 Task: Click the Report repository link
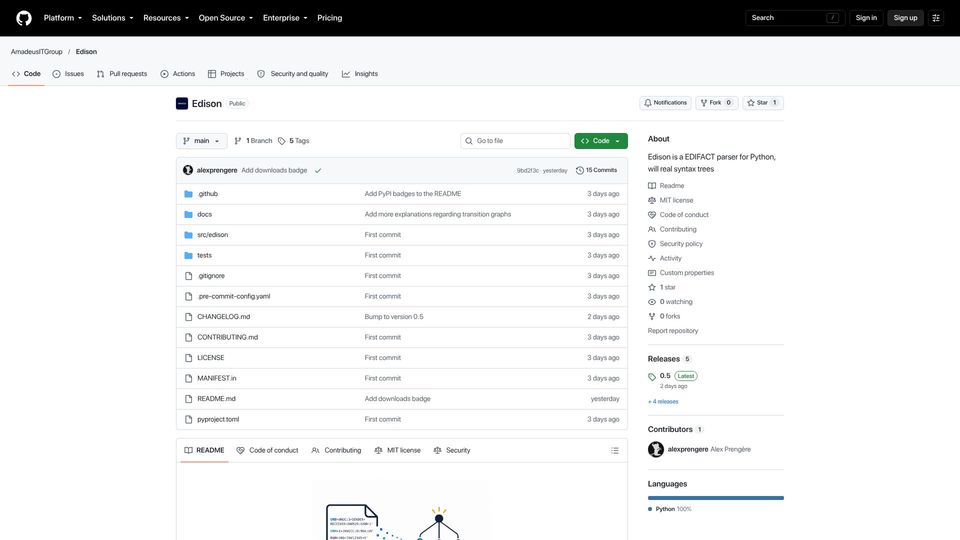click(x=673, y=331)
